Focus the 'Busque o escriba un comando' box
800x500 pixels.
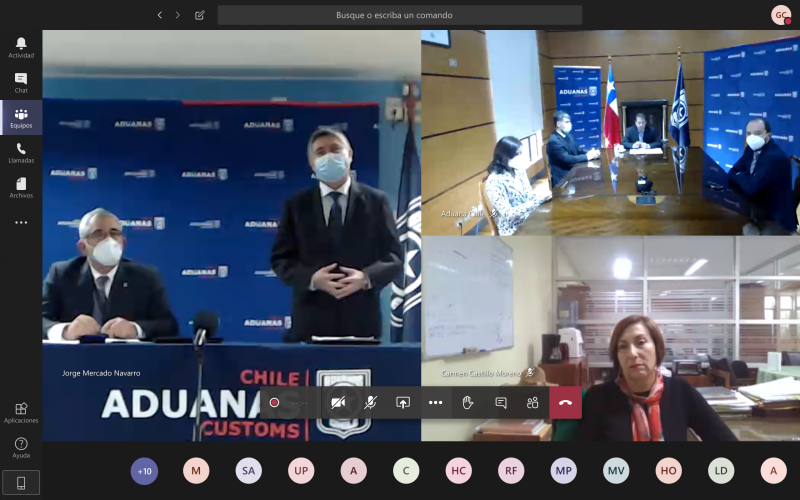(x=399, y=15)
